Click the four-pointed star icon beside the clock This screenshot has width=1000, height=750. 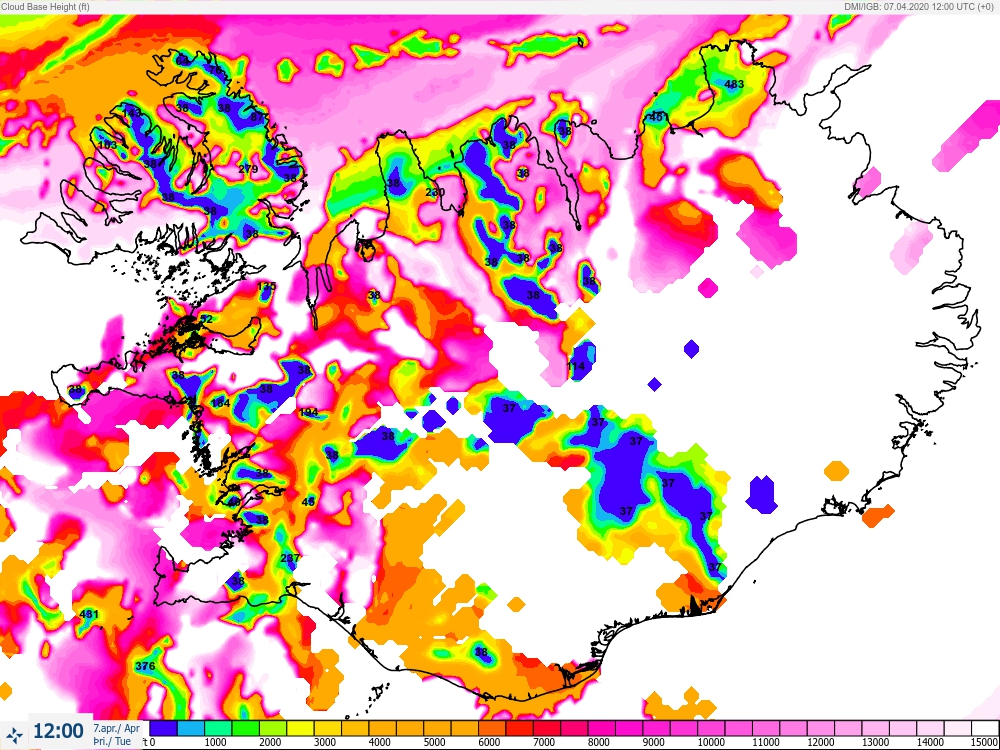[15, 733]
